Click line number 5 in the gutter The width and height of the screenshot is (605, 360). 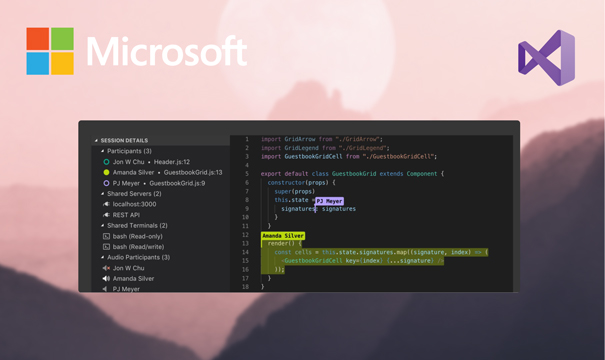click(247, 174)
